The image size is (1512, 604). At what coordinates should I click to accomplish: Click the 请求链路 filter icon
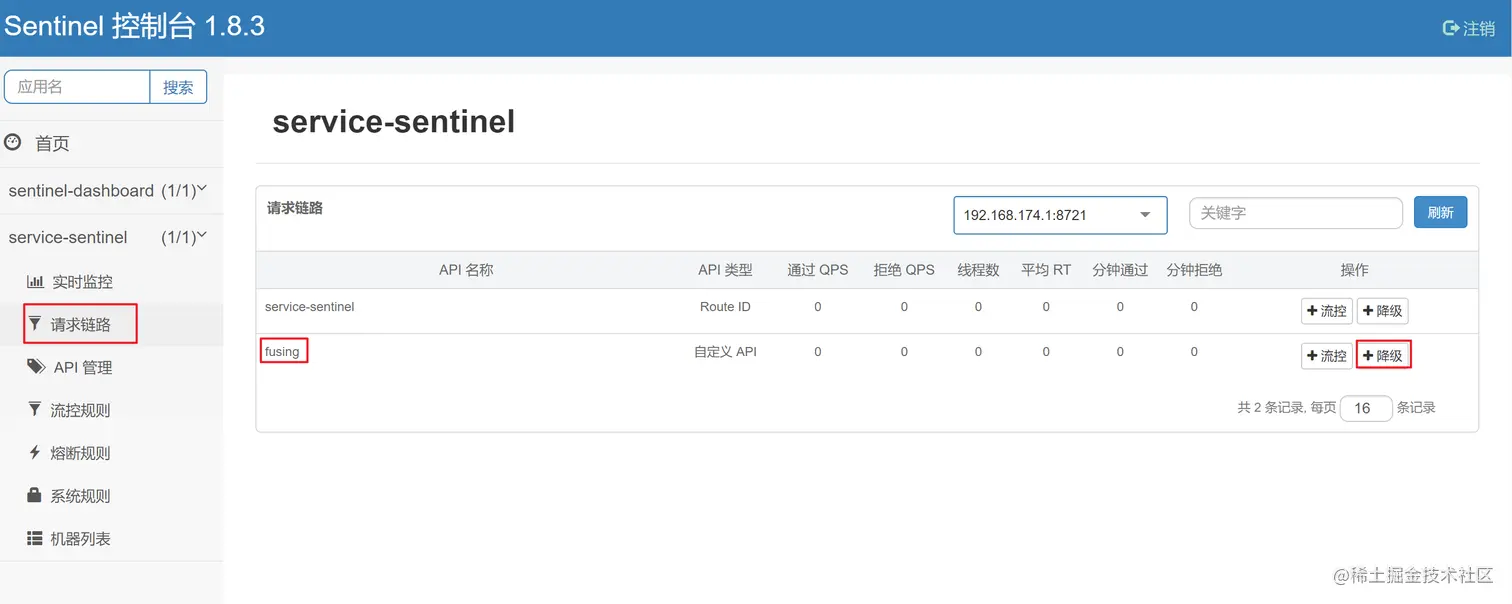coord(35,324)
